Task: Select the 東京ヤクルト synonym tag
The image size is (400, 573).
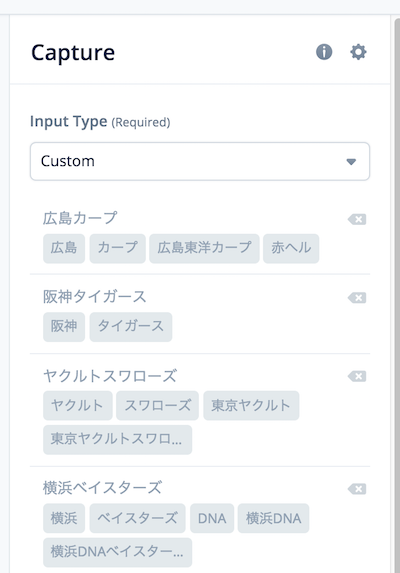Action: 251,406
